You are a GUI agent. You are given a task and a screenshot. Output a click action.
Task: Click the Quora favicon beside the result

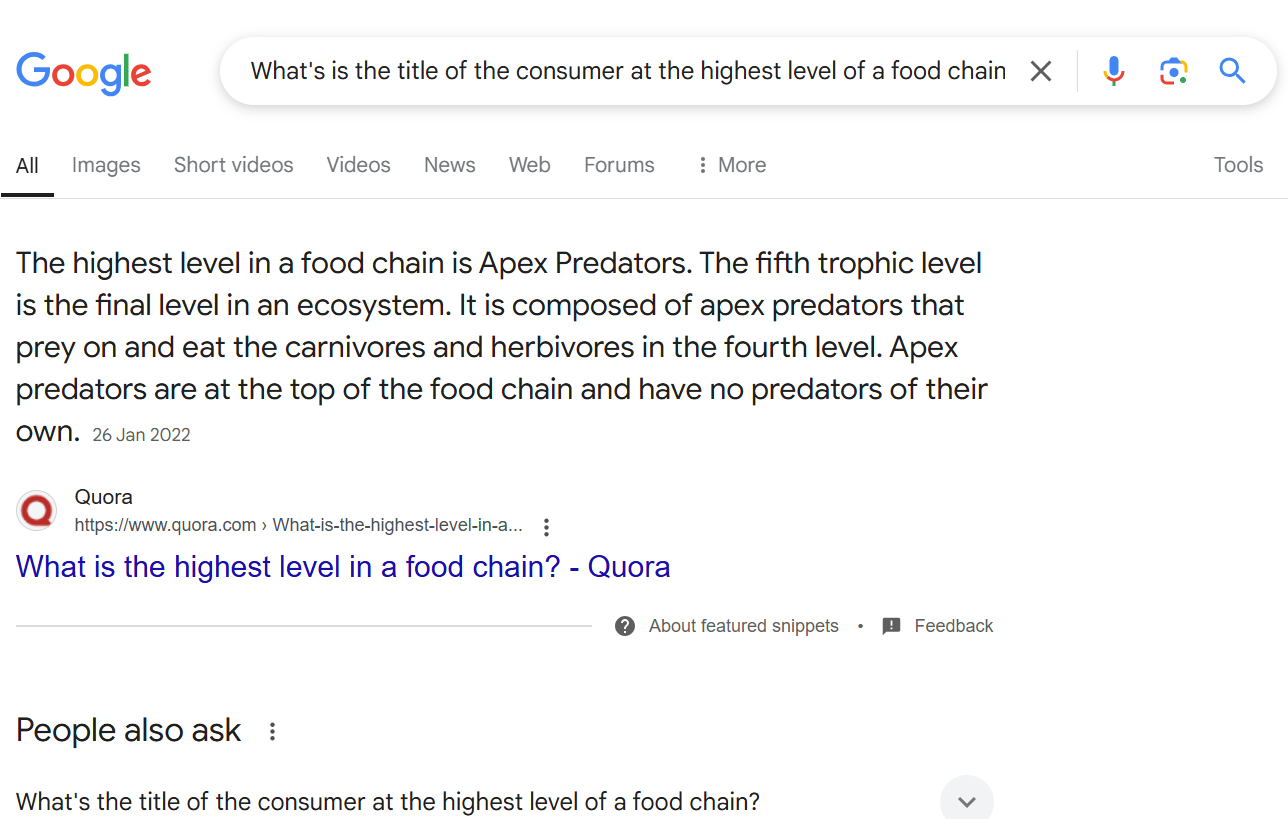(36, 510)
